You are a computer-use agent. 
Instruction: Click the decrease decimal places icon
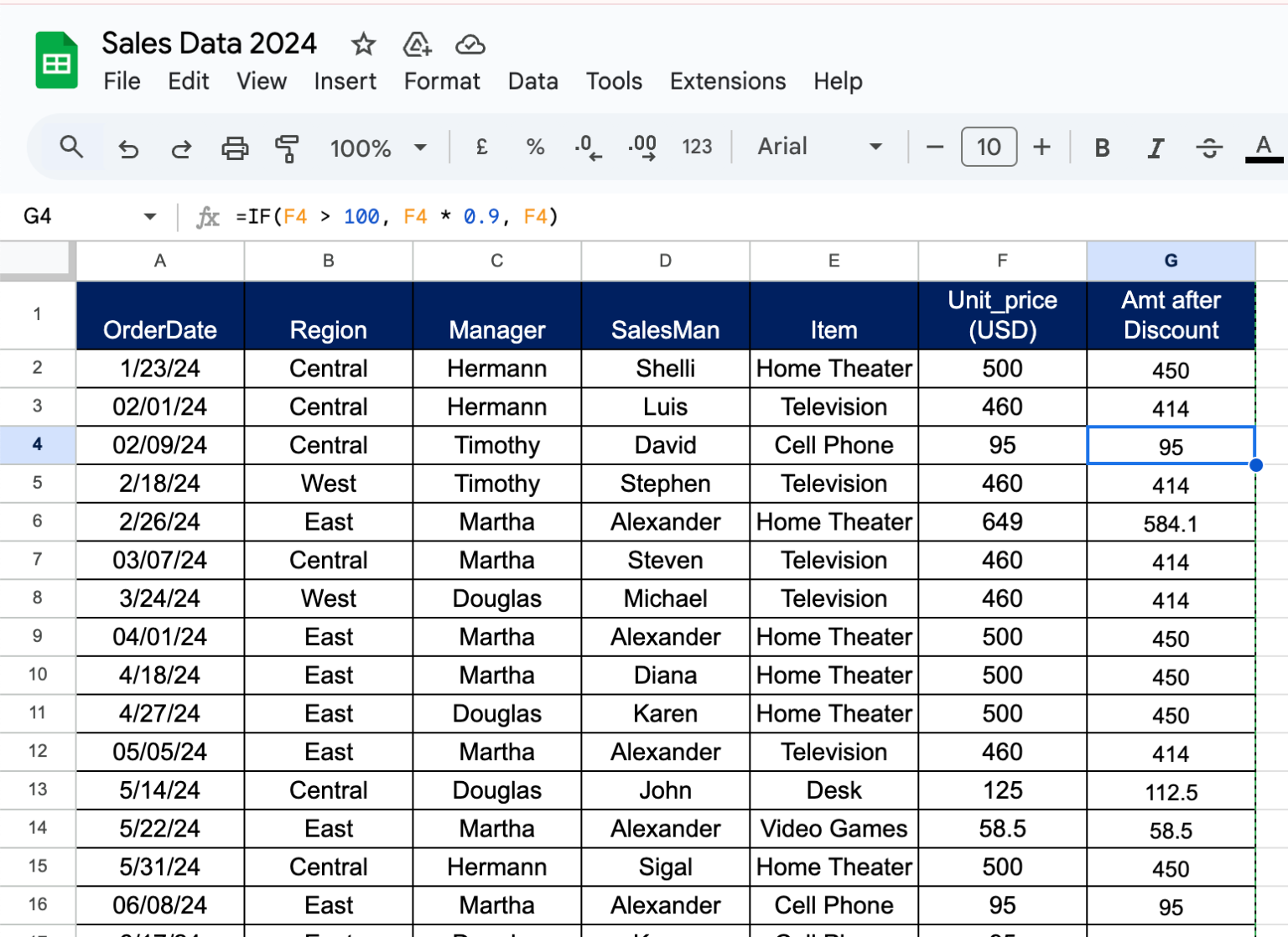(x=589, y=148)
